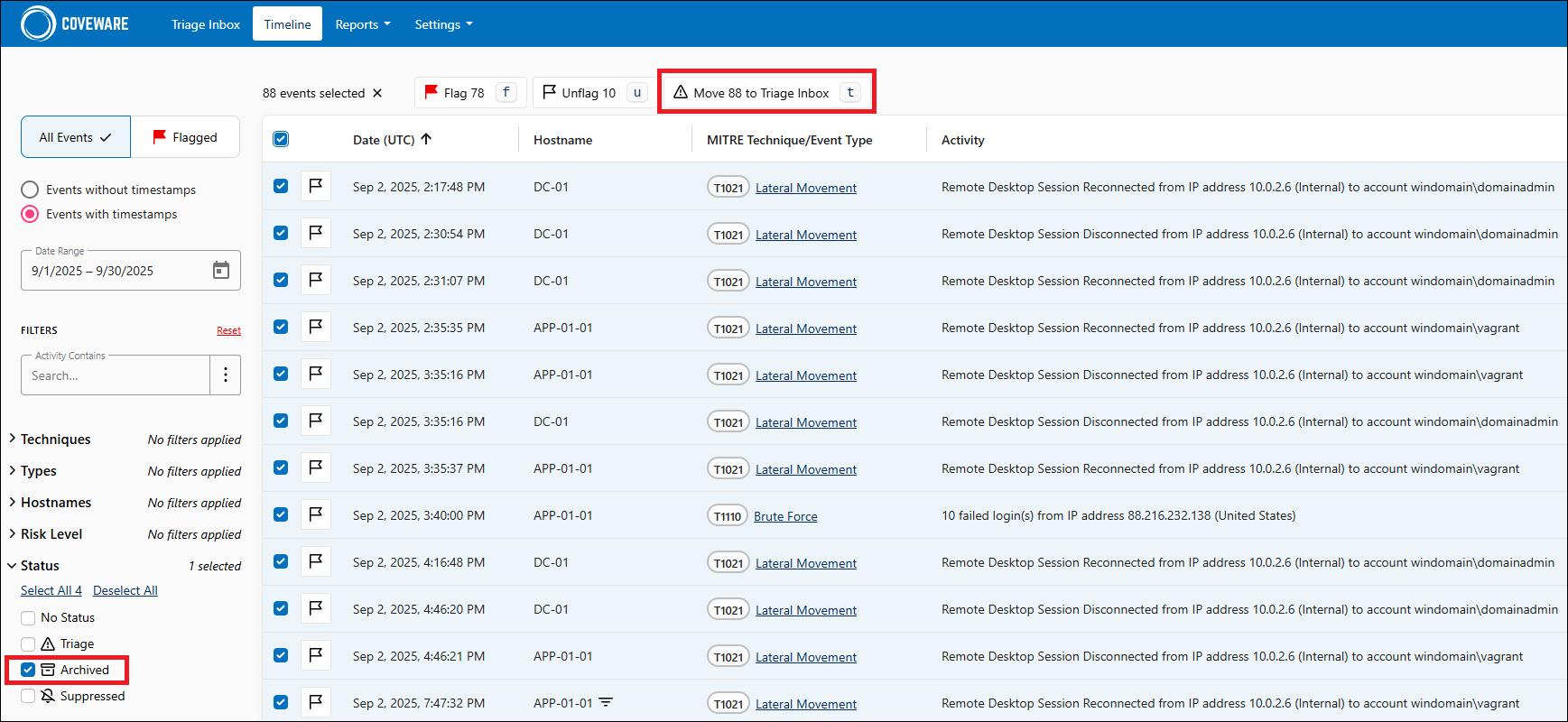The height and width of the screenshot is (722, 1568).
Task: Click the filter icon beside APP-01-01 at 7:47:32 PM
Action: point(606,702)
